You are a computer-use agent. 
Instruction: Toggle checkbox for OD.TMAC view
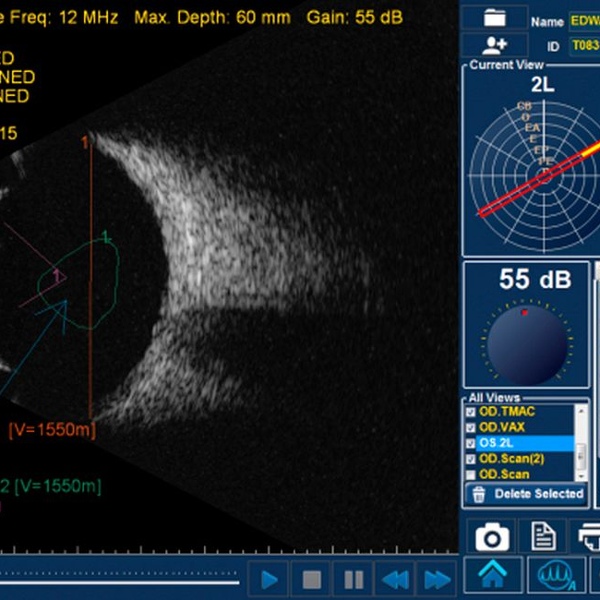(x=470, y=412)
